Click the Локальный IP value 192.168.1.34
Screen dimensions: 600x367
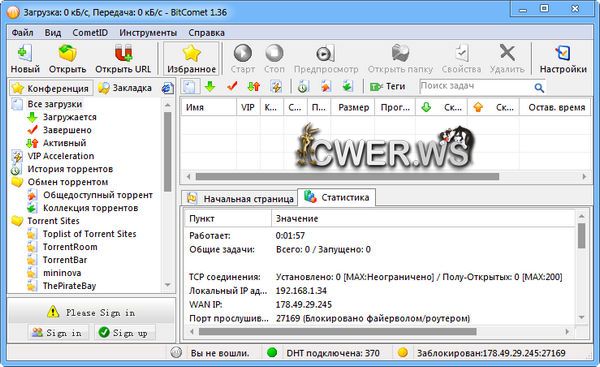(301, 291)
